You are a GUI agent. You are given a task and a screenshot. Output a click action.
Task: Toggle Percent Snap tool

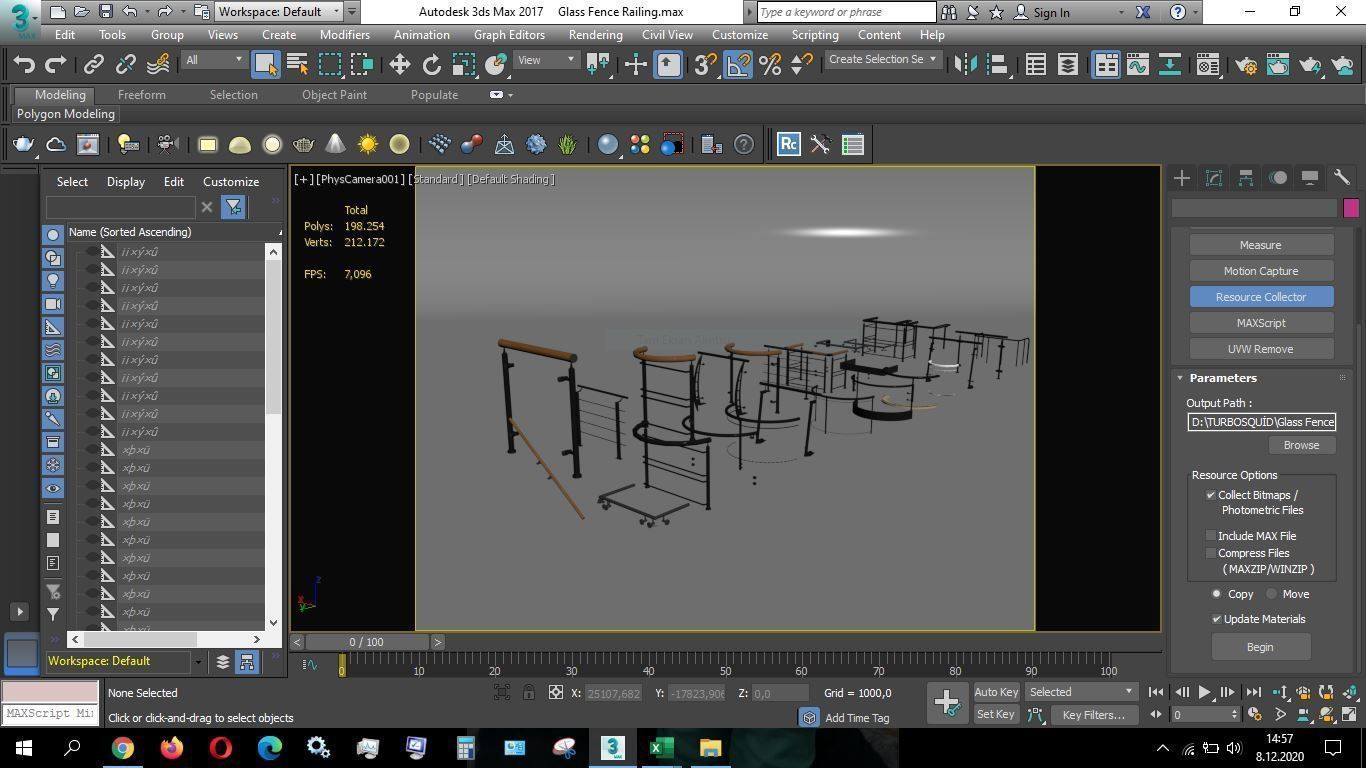tap(769, 65)
